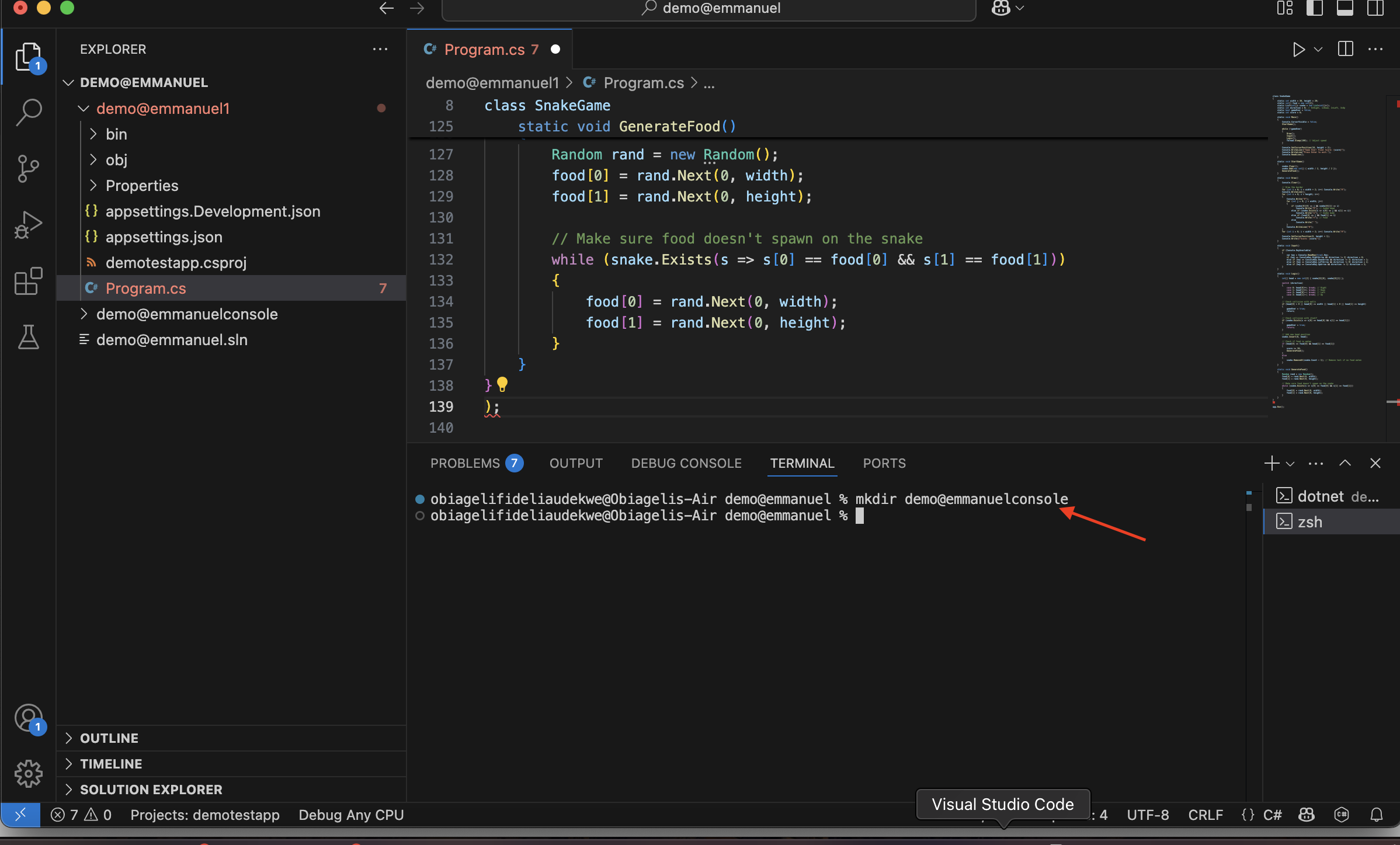Click Debug Any CPU in status bar
Image resolution: width=1400 pixels, height=845 pixels.
tap(351, 815)
